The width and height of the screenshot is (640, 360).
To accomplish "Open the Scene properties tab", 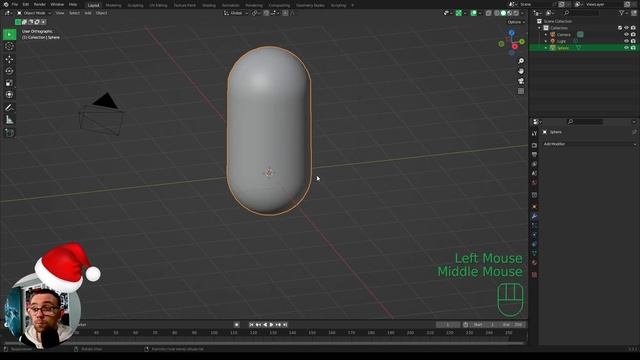I will click(x=534, y=173).
